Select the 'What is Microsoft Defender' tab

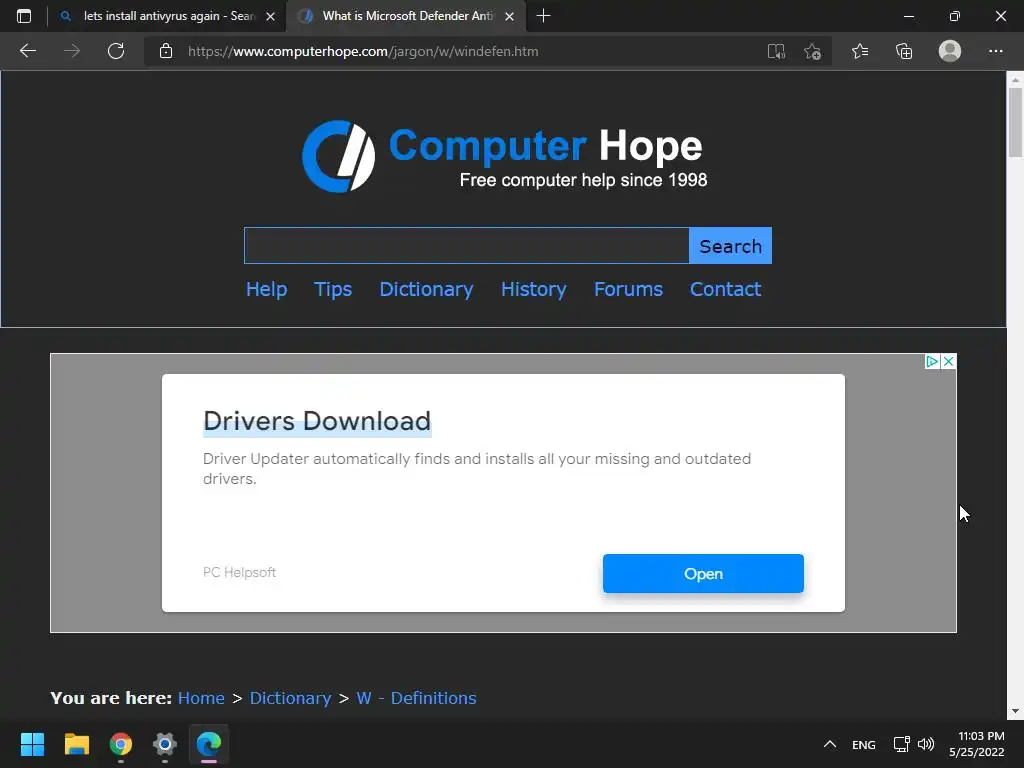(405, 16)
